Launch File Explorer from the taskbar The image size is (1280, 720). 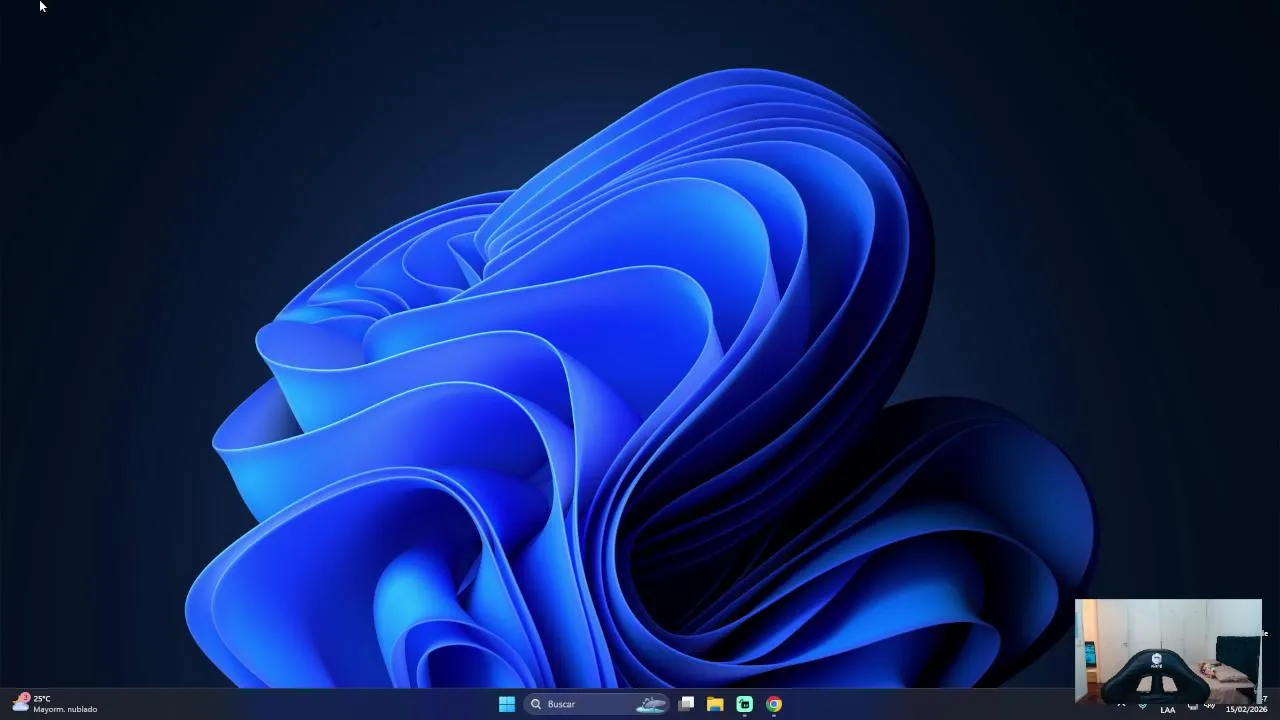[715, 704]
